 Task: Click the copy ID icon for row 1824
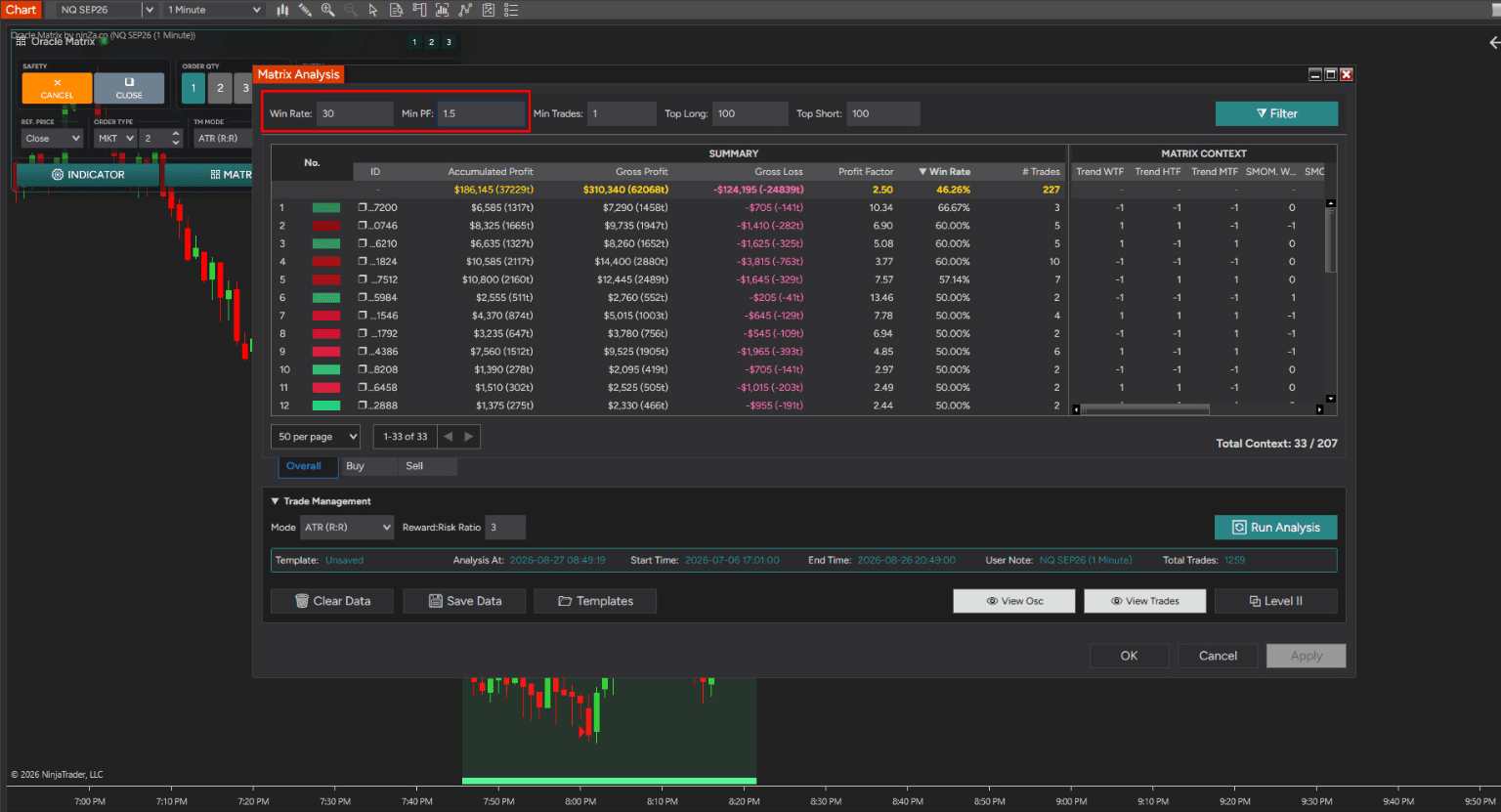click(x=363, y=262)
